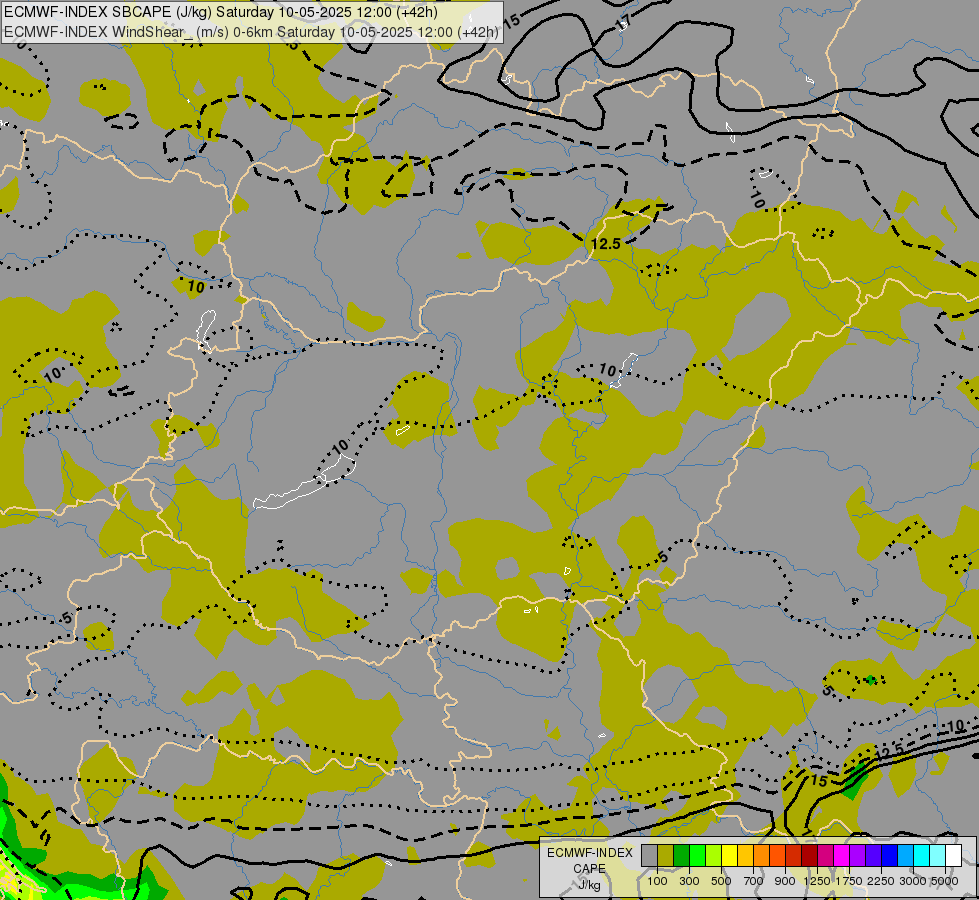Select the legend value label 900
This screenshot has width=979, height=900.
(x=785, y=881)
